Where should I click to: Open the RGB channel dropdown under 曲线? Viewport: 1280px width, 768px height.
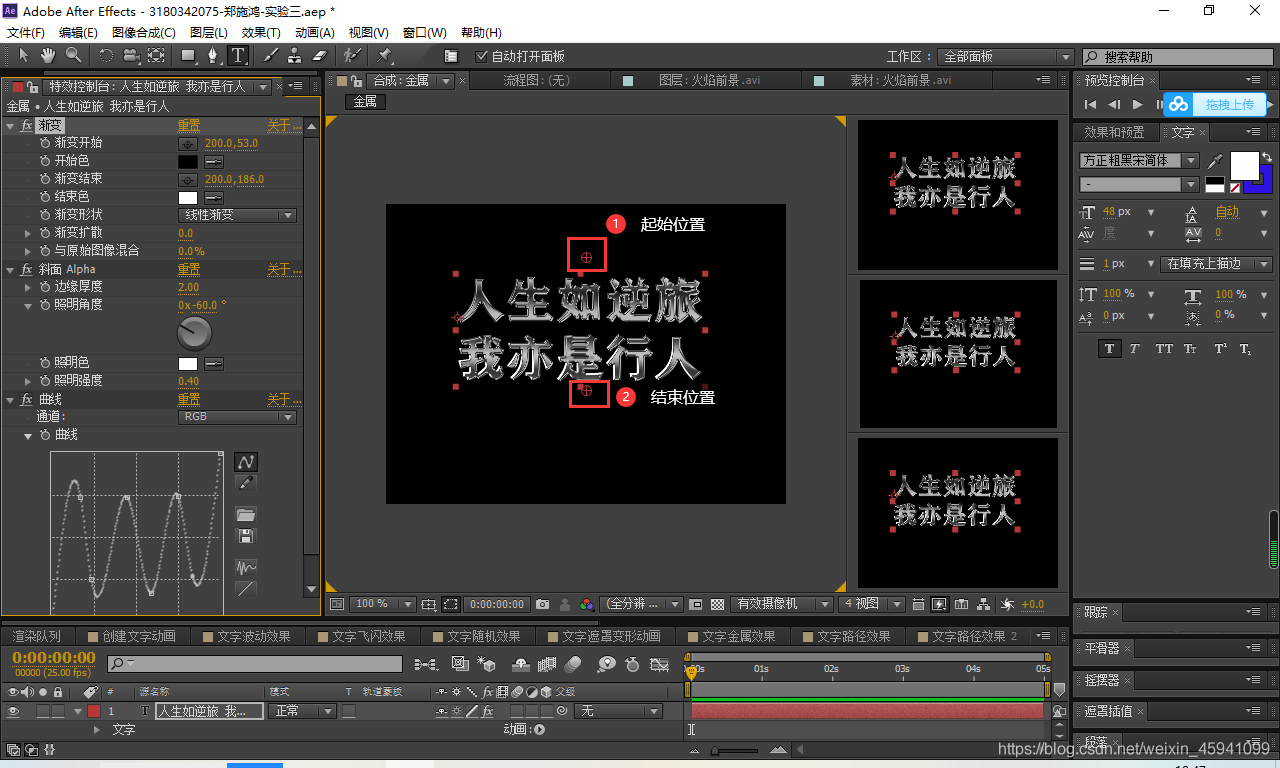click(237, 417)
